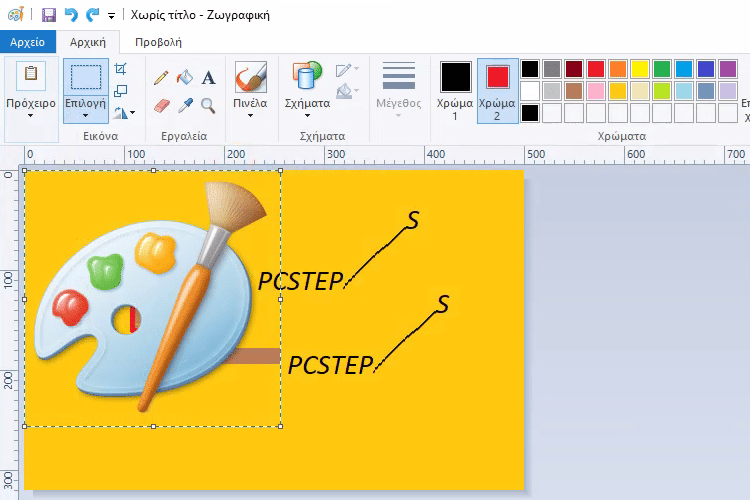Select the Text tool letter A
Viewport: 750px width, 500px height.
click(208, 78)
